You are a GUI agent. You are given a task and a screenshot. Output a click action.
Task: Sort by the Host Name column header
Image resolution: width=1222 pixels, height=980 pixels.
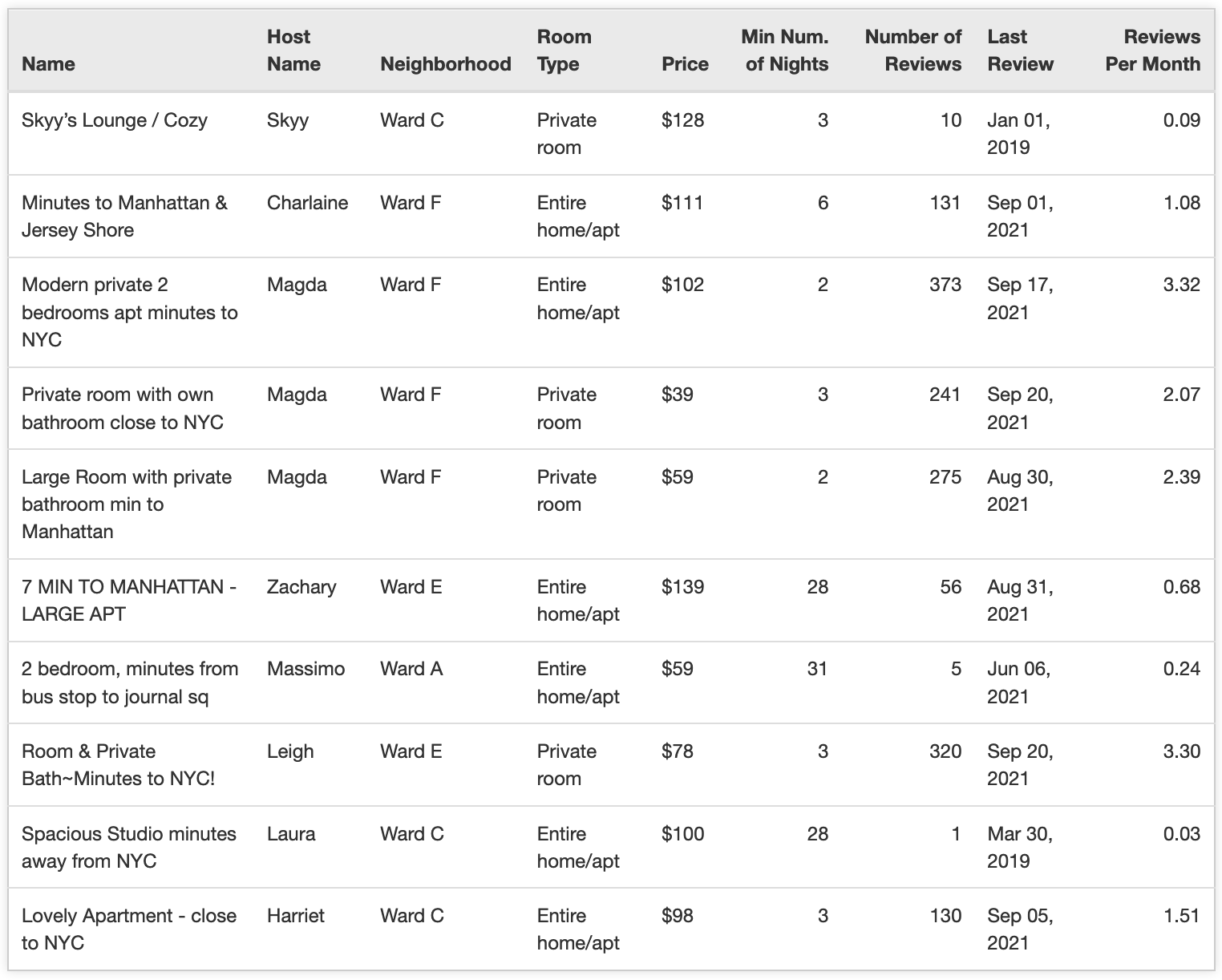coord(293,51)
